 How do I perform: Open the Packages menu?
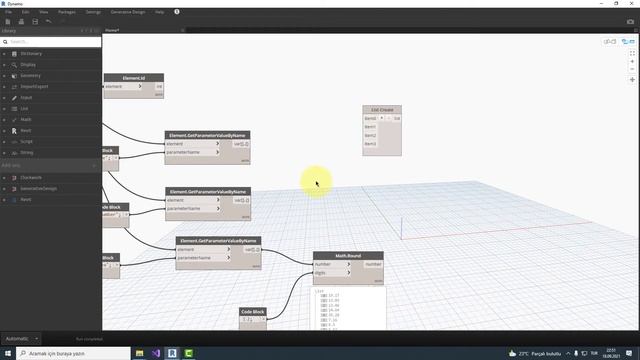67,12
